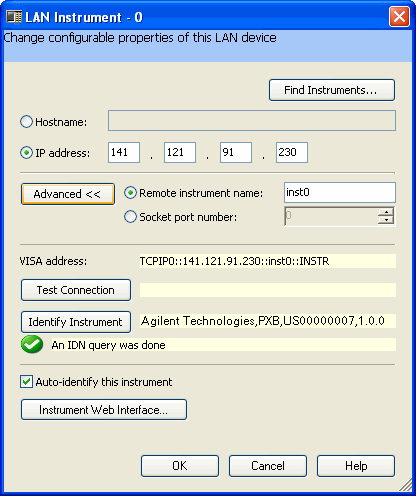
Task: Click the first IP octet field 141
Action: pyautogui.click(x=124, y=153)
